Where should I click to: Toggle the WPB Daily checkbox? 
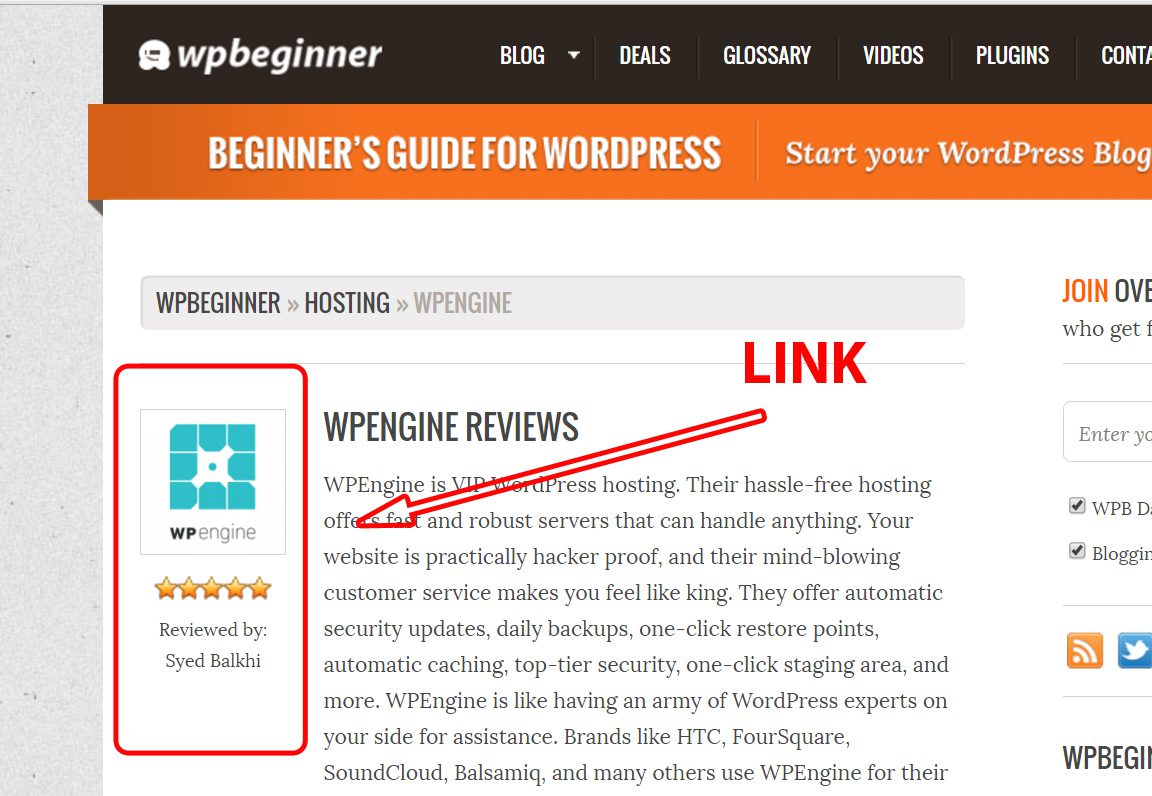point(1077,506)
